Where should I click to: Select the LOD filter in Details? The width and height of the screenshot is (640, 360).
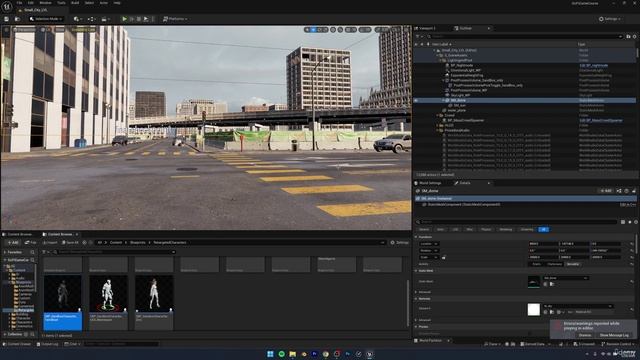pyautogui.click(x=455, y=229)
